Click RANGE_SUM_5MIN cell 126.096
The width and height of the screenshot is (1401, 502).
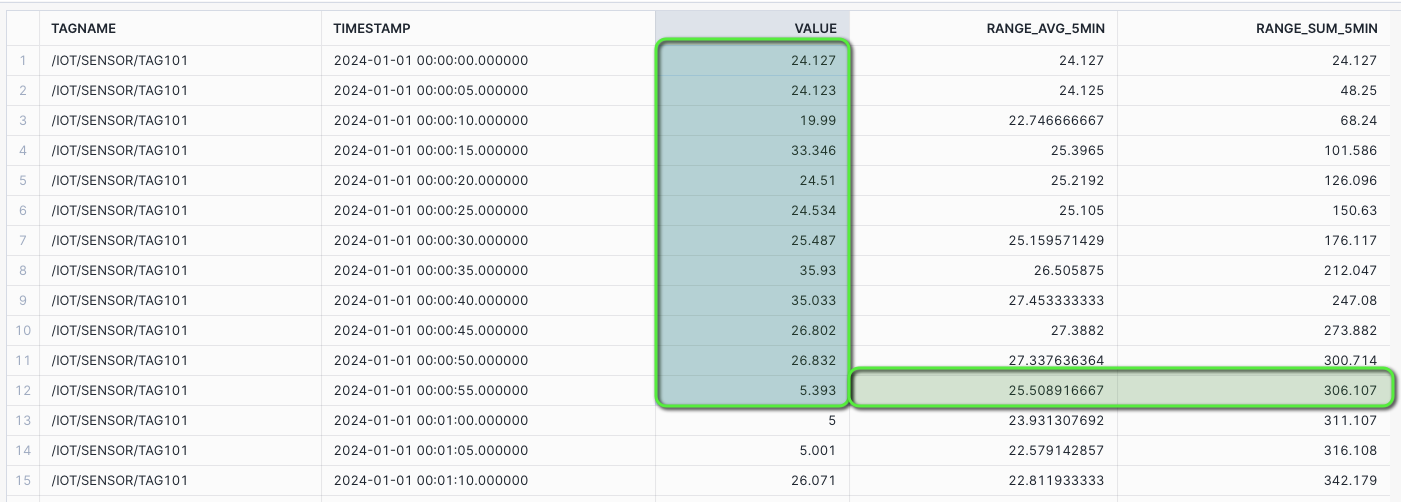click(x=1254, y=180)
